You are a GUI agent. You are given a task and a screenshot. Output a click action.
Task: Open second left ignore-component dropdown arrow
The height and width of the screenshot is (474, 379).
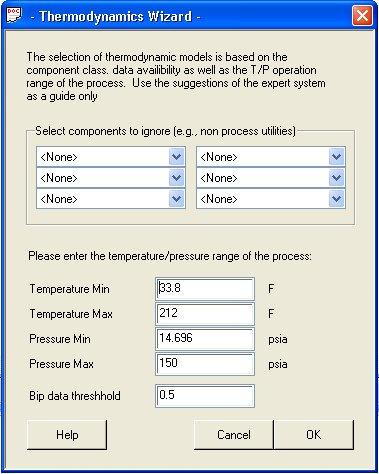pos(176,178)
